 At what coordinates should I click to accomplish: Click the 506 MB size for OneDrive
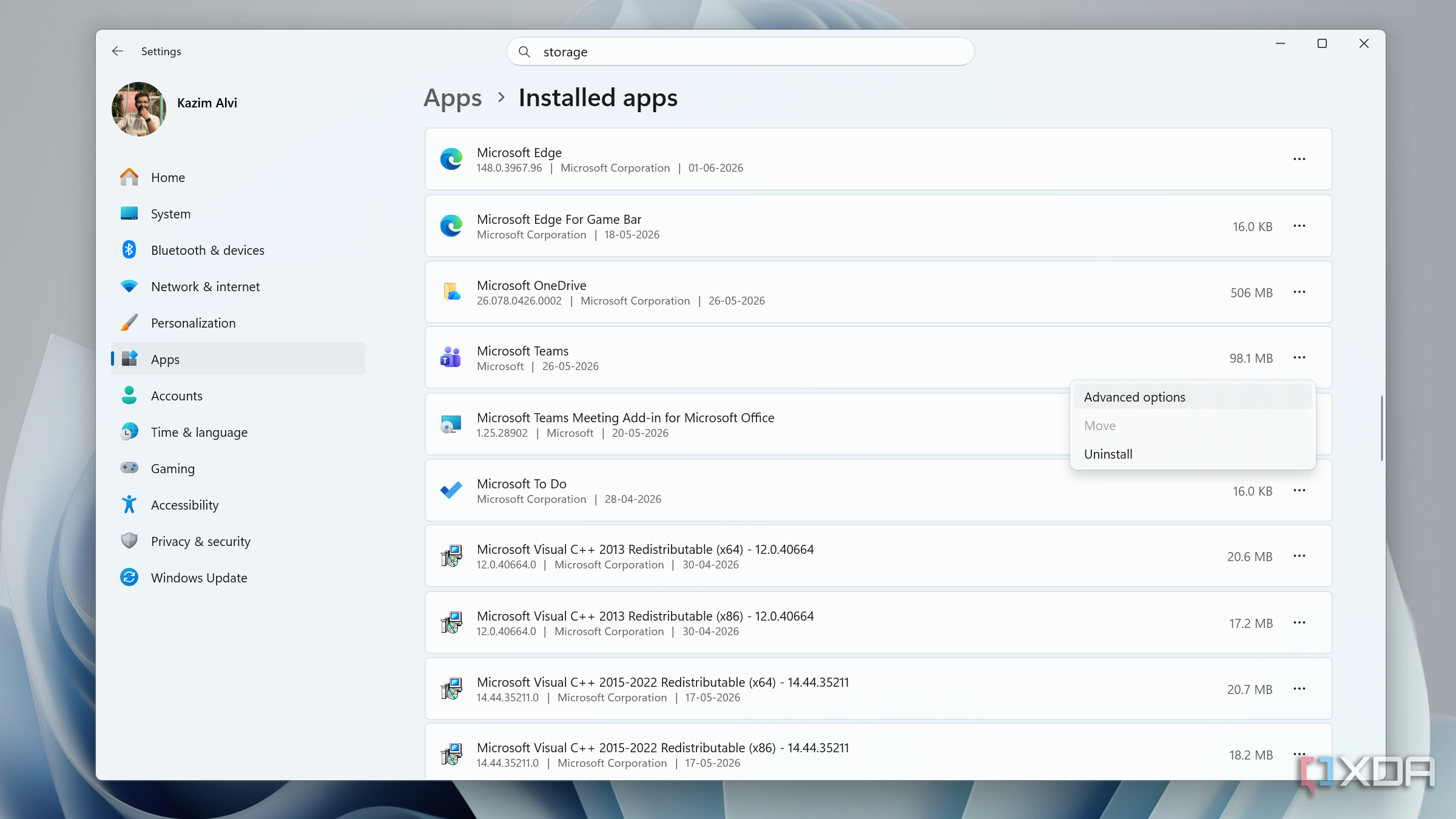click(1252, 293)
